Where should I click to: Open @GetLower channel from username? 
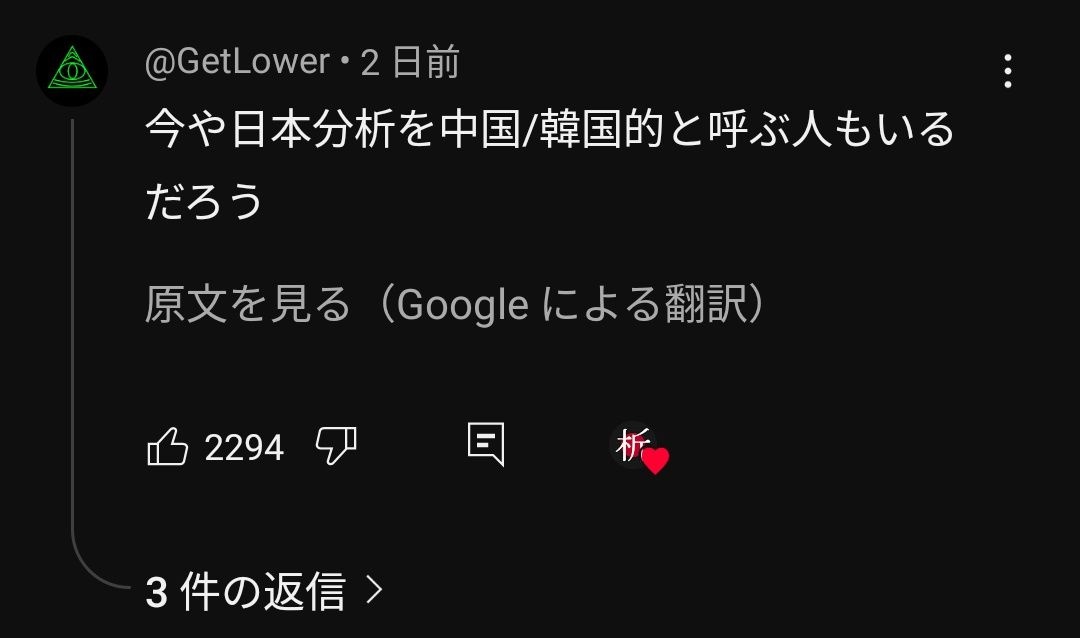pyautogui.click(x=237, y=62)
